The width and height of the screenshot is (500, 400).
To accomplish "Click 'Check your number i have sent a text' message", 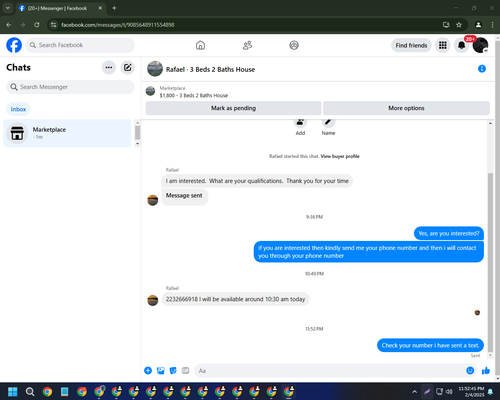I will coord(430,345).
